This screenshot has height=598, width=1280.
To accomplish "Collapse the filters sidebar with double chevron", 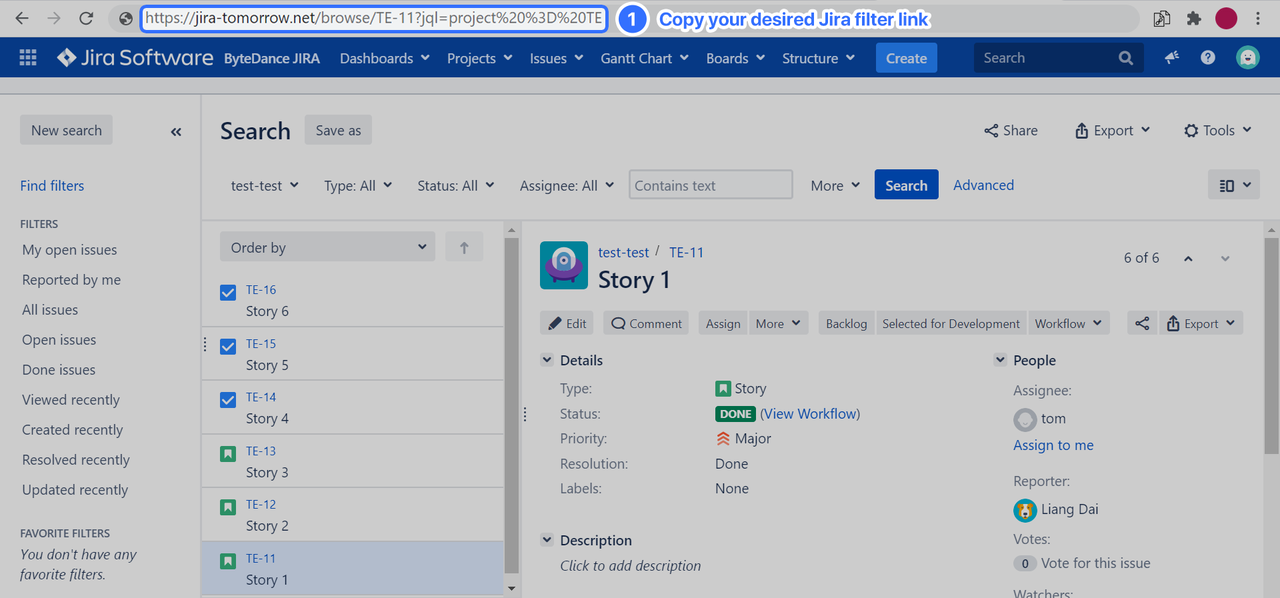I will coord(176,131).
